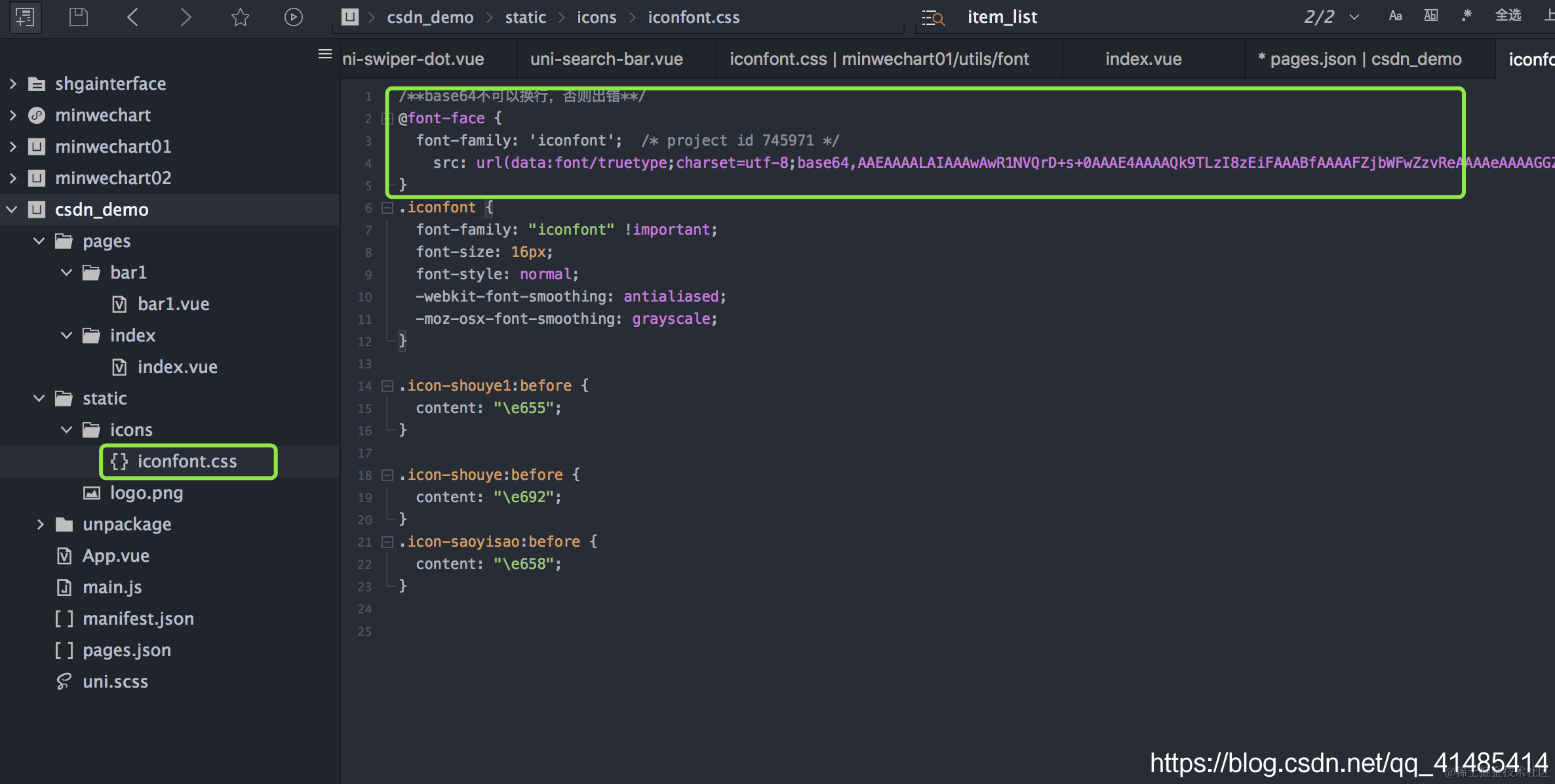Open search results dropdown next to 2/2
This screenshot has height=784, width=1555.
tap(1355, 17)
